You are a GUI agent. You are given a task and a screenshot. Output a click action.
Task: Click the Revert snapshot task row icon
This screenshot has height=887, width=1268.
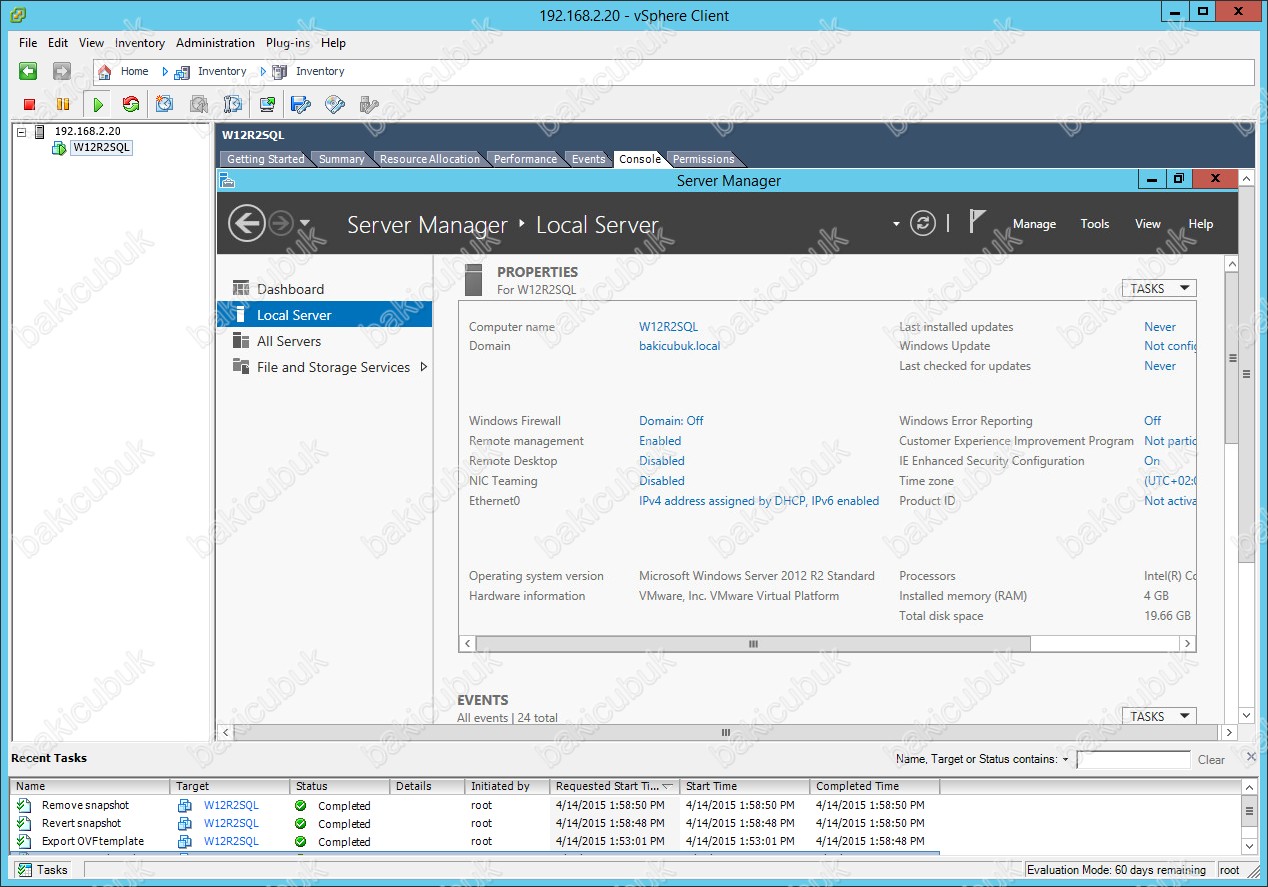(x=24, y=823)
